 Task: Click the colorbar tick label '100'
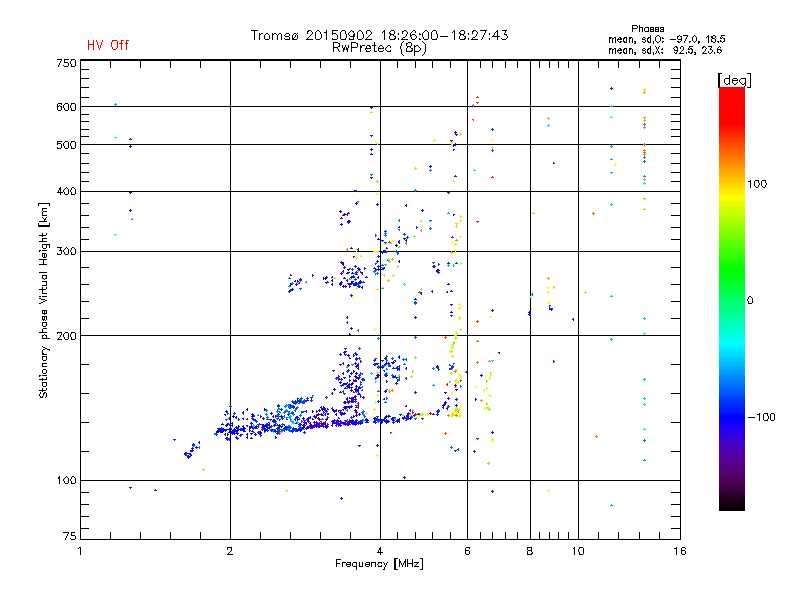click(757, 184)
